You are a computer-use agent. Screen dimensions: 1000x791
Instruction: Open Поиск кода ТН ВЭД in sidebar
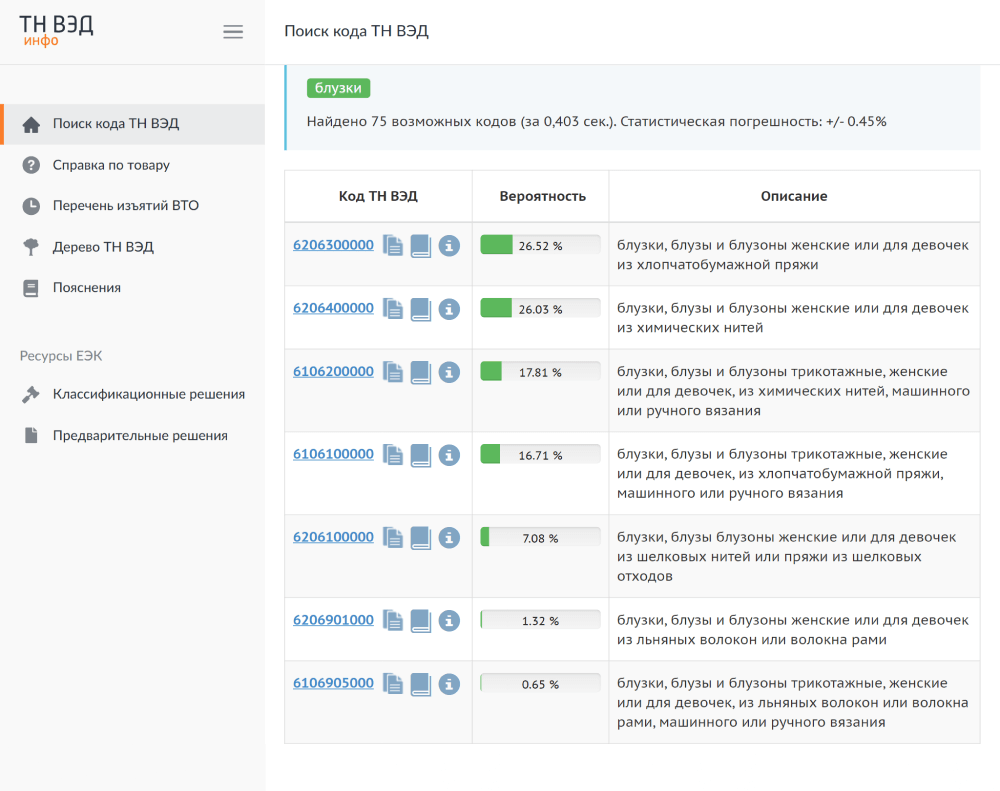pos(115,124)
